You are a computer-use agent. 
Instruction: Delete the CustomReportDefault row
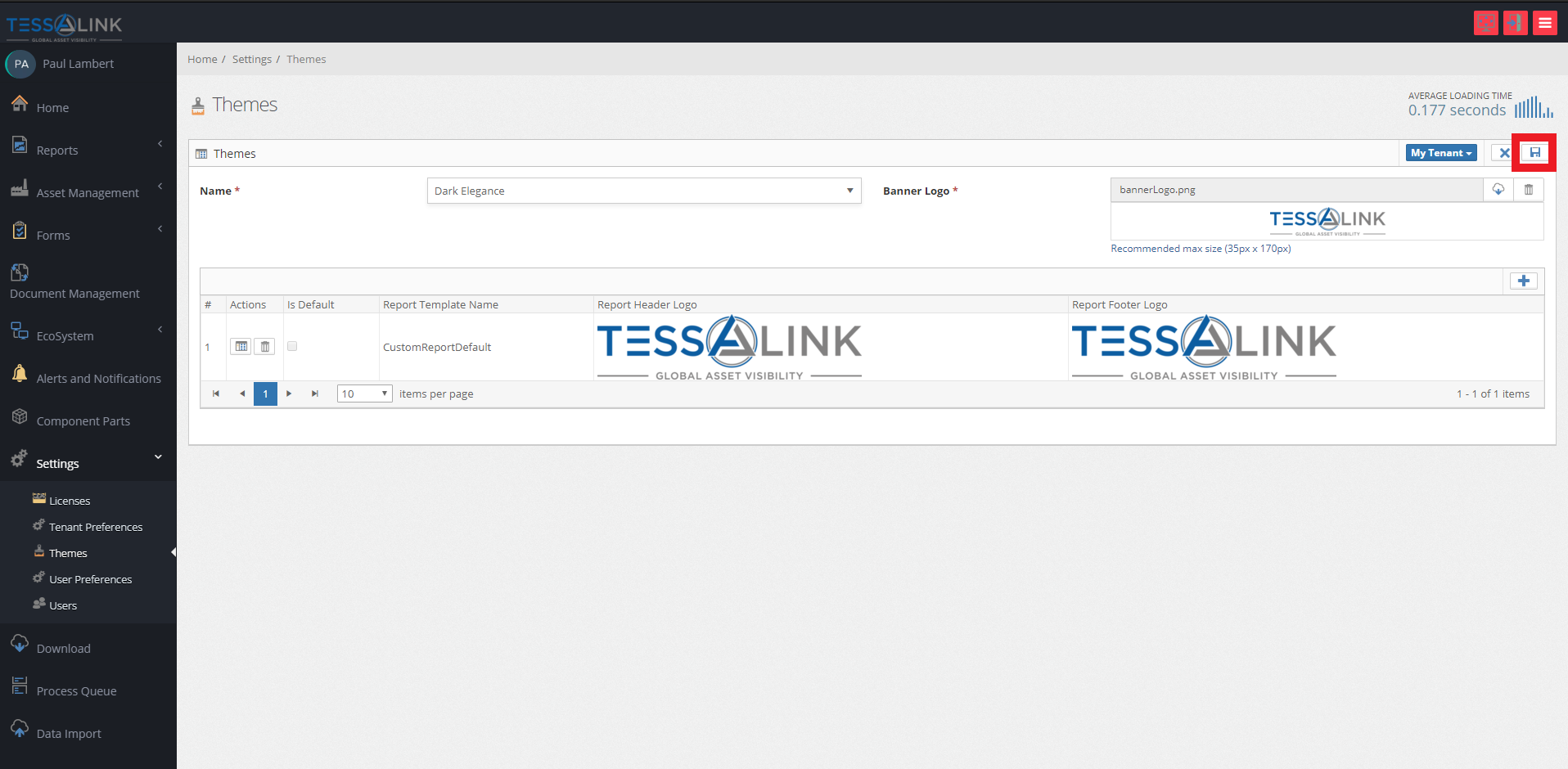(265, 347)
